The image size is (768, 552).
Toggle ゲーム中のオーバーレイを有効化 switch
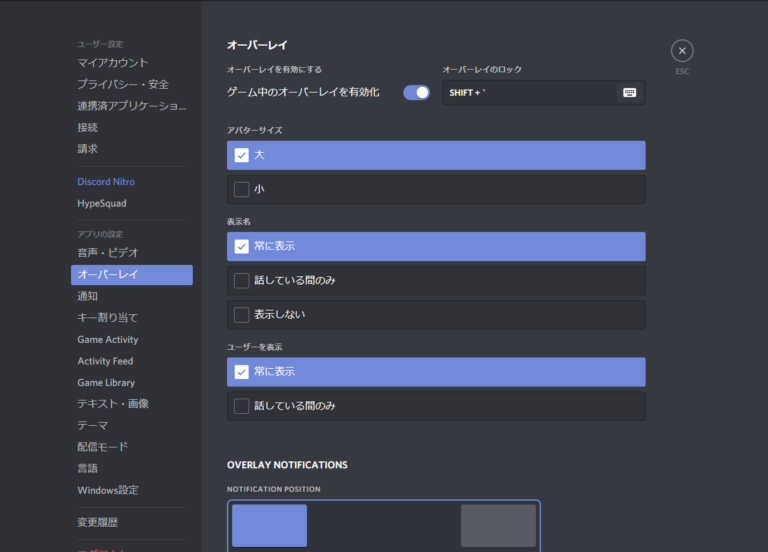coord(416,92)
